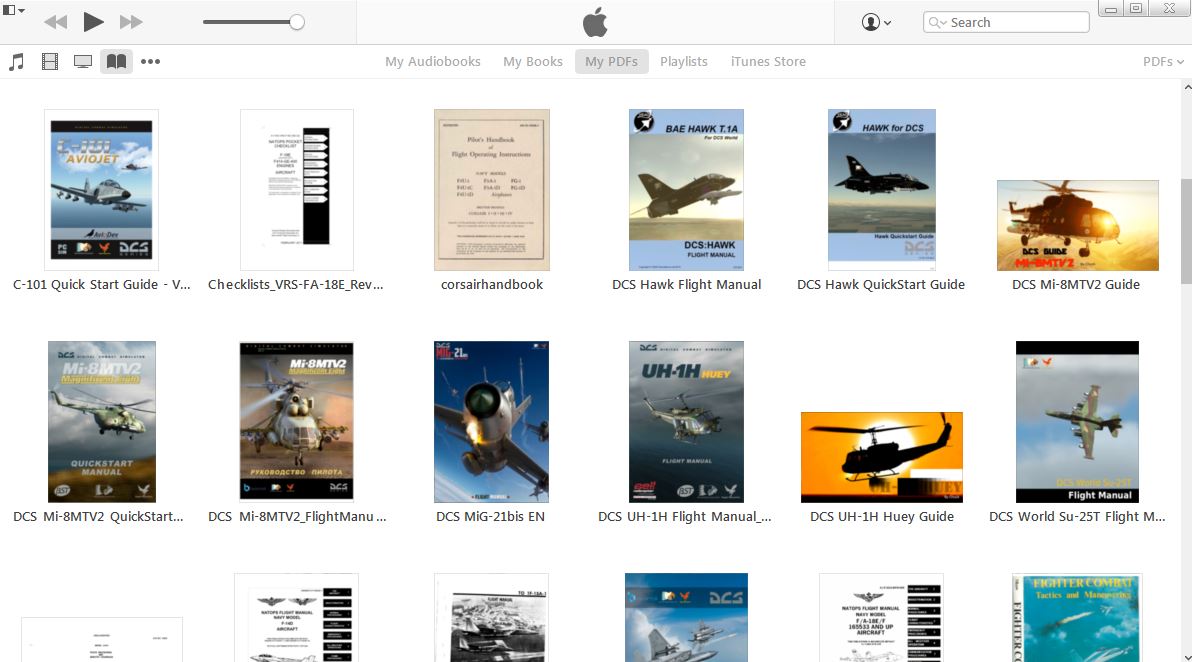Expand the PDFs view options dropdown
The width and height of the screenshot is (1192, 662).
pos(1163,62)
